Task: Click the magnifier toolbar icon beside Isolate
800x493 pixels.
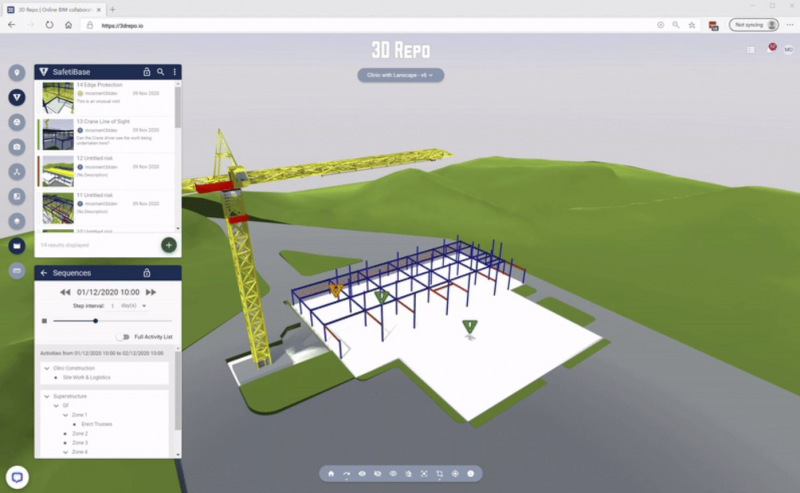Action: [408, 474]
